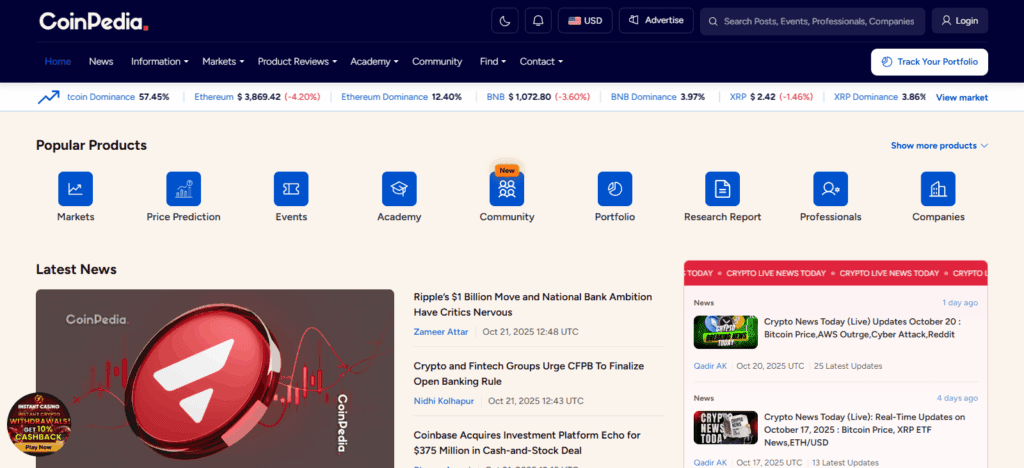
Task: Open the first Qadir AK author link
Action: point(710,366)
